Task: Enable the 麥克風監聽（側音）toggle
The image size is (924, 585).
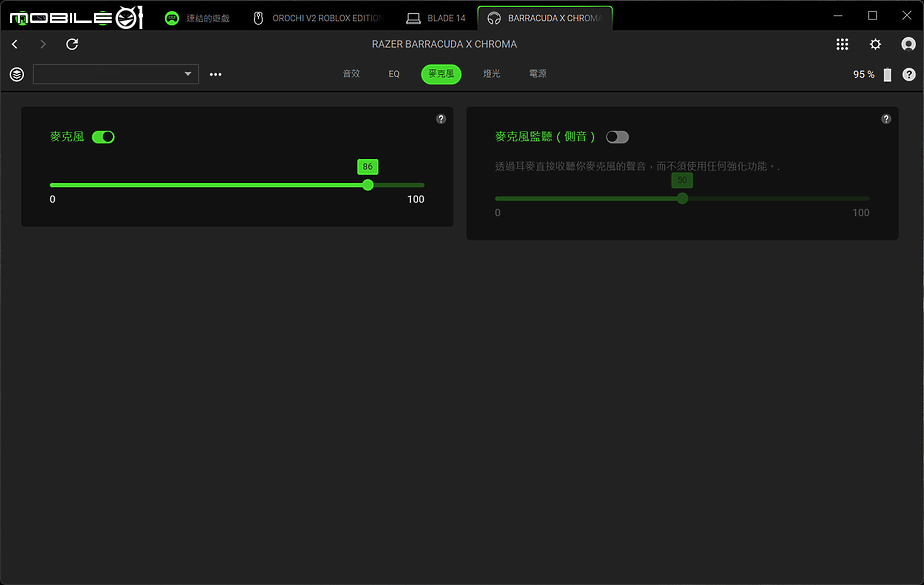Action: pyautogui.click(x=617, y=137)
